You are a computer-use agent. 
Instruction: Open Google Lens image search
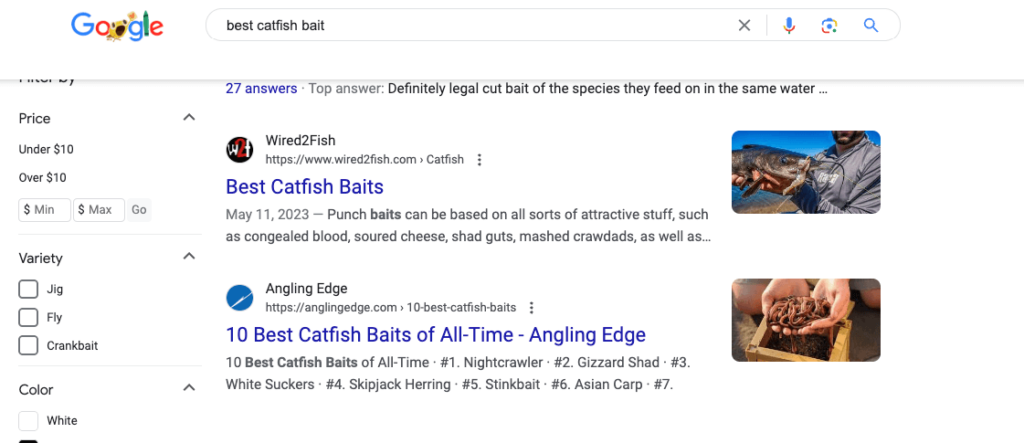pyautogui.click(x=828, y=26)
